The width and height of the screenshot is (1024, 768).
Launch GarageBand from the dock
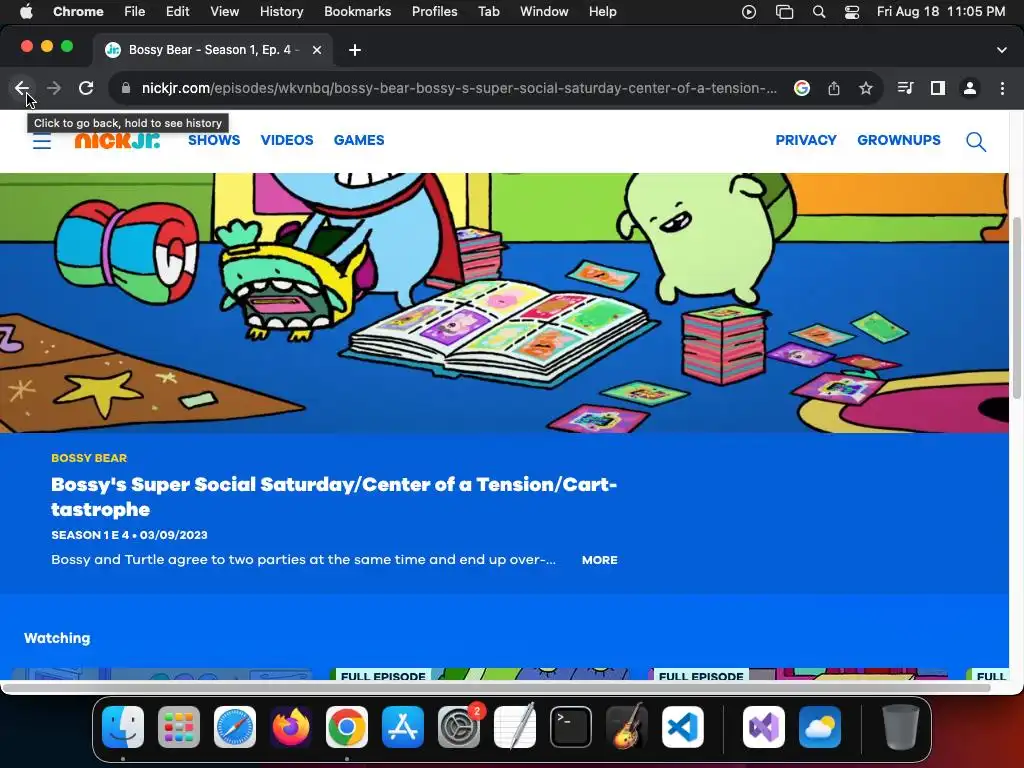[x=627, y=727]
